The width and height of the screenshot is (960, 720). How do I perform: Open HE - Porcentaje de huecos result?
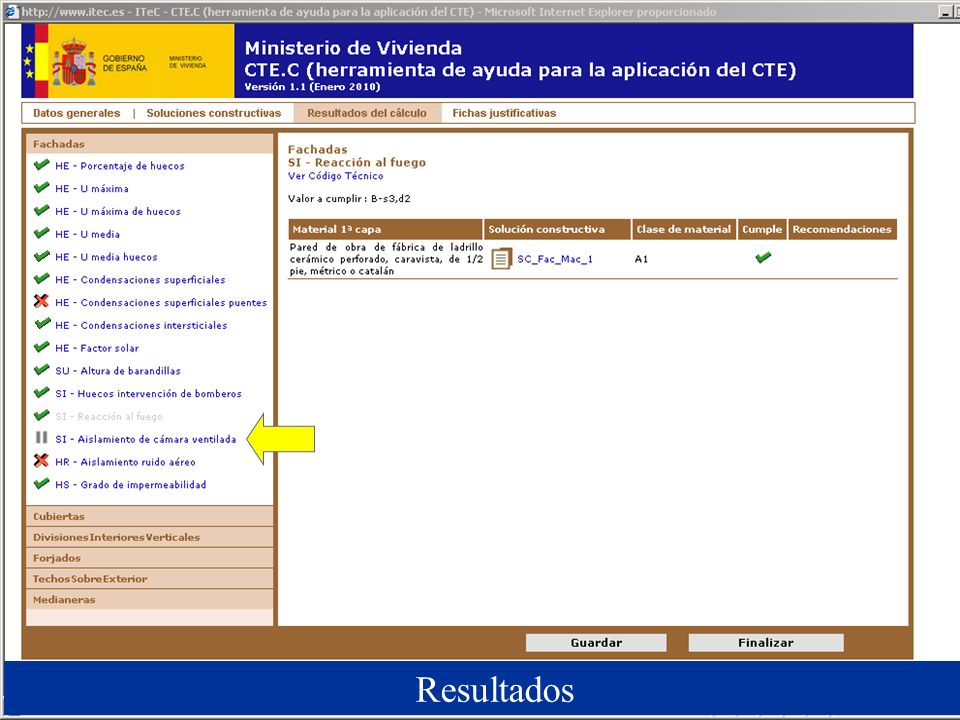(x=119, y=166)
